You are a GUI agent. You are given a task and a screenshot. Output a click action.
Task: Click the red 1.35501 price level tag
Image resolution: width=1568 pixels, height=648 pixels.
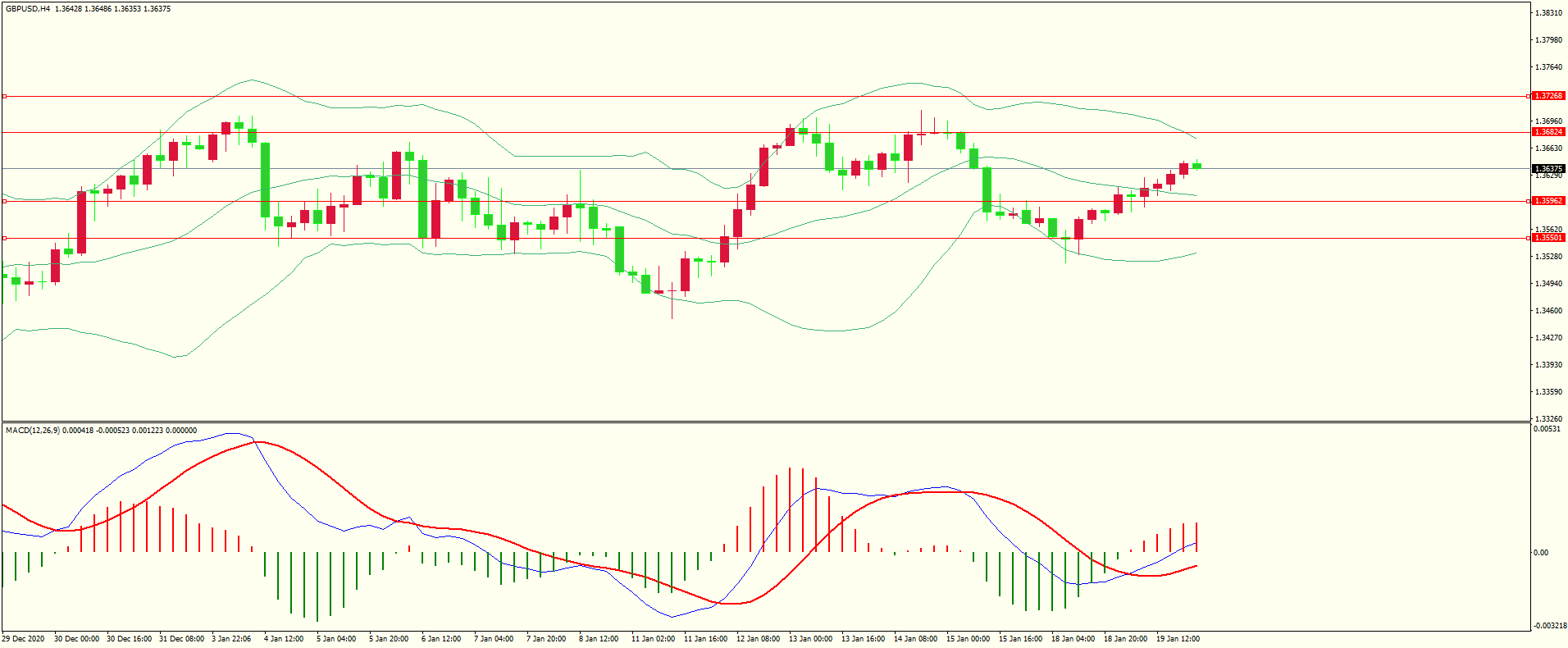pyautogui.click(x=1548, y=238)
